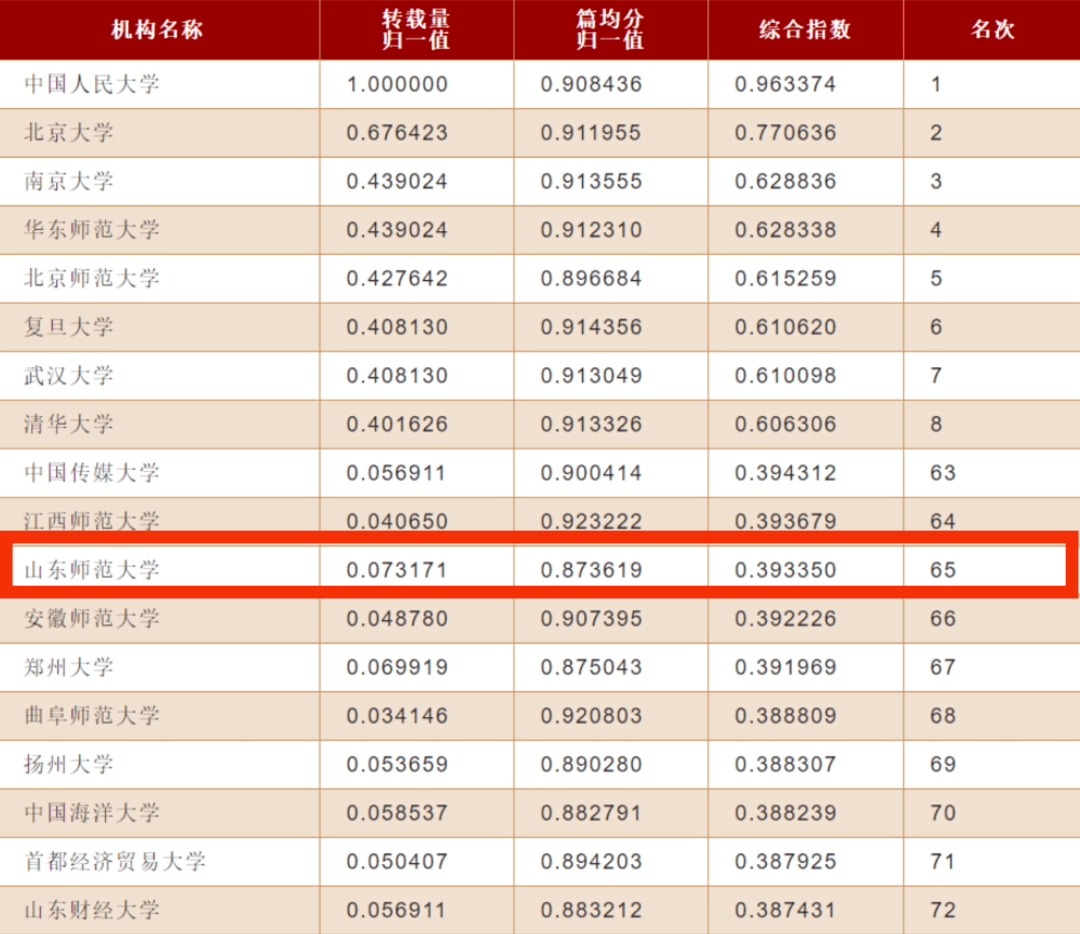Click the index value 0.628836
This screenshot has width=1080, height=934.
pos(786,181)
